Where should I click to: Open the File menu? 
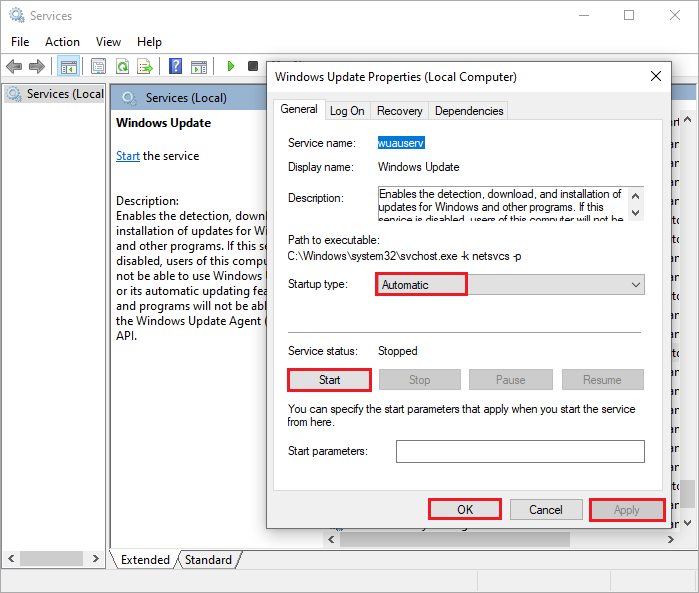pos(20,42)
